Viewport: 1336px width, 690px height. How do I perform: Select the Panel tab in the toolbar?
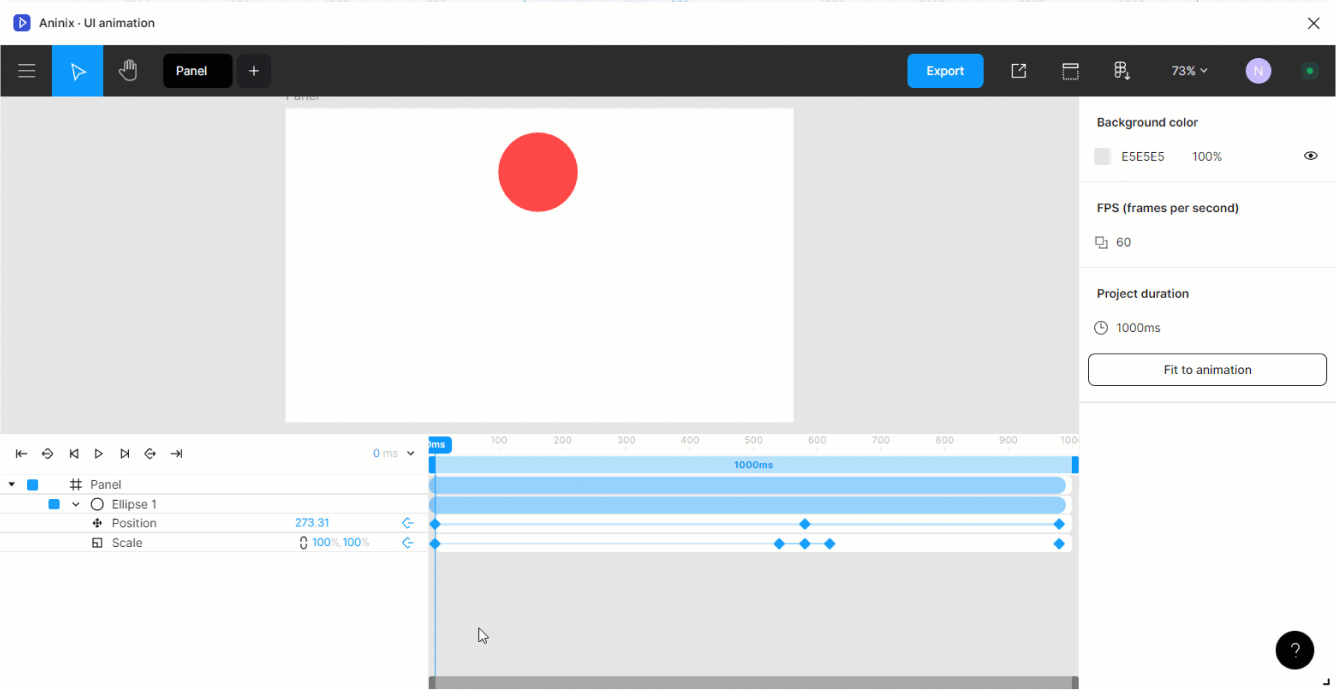[x=197, y=70]
